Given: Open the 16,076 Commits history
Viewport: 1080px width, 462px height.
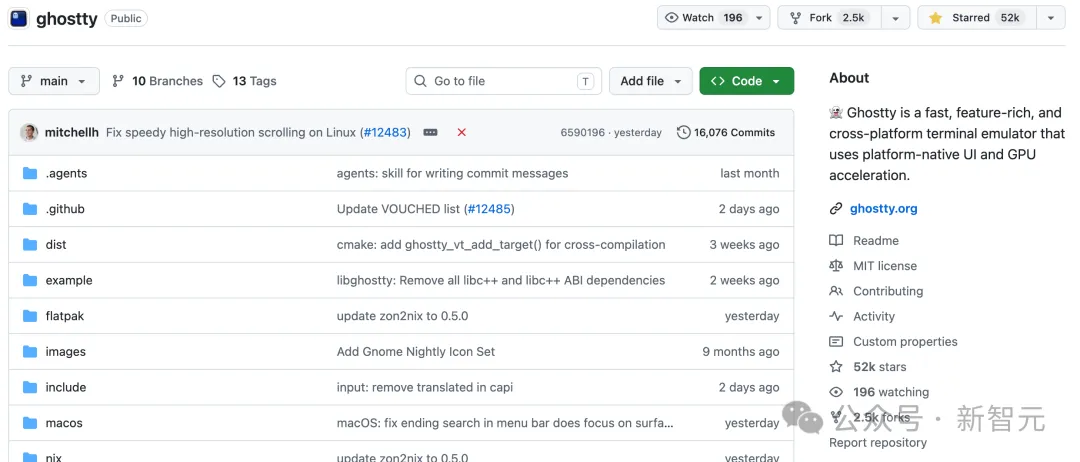Looking at the screenshot, I should point(726,132).
